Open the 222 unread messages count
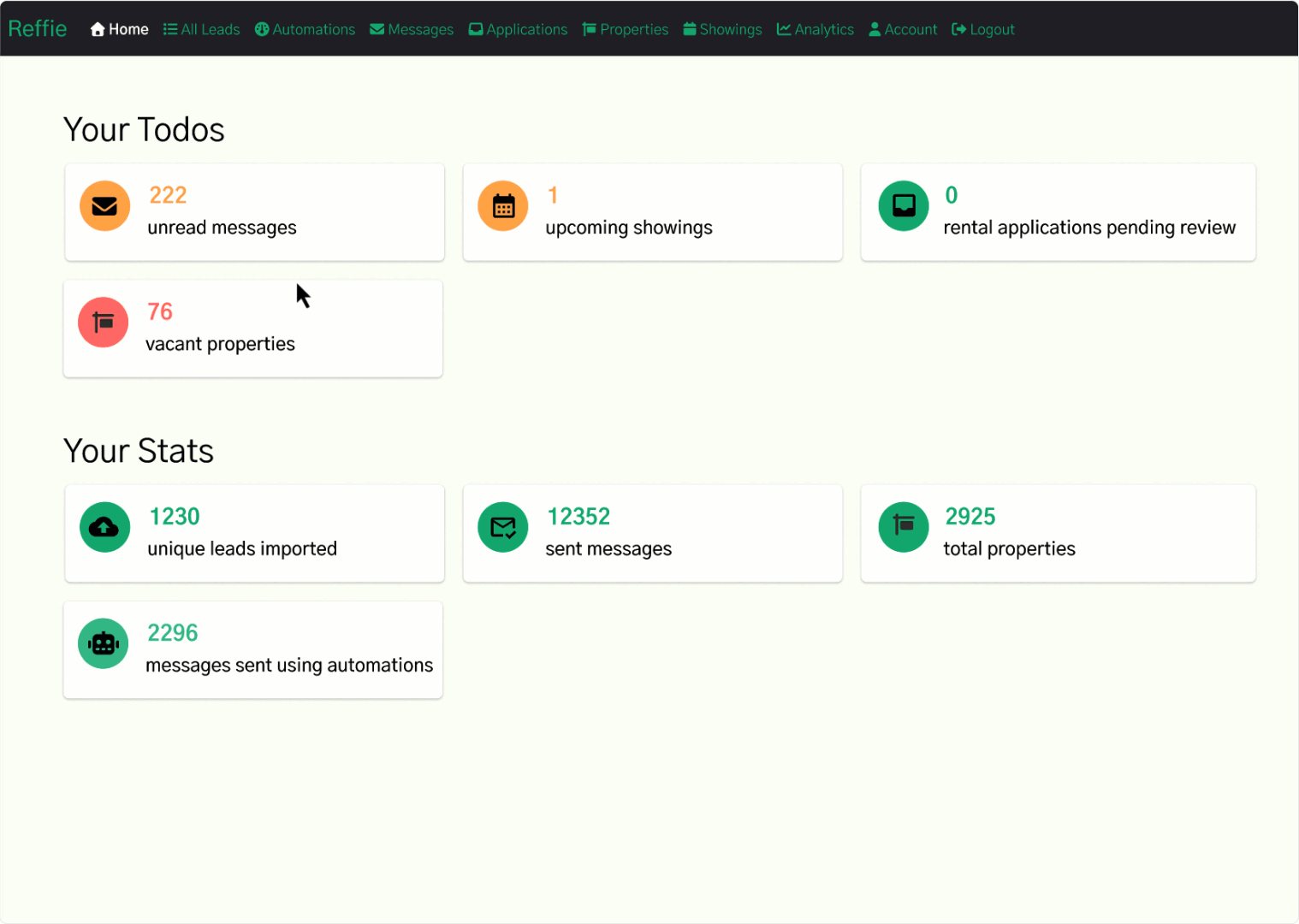The image size is (1299, 924). tap(168, 195)
